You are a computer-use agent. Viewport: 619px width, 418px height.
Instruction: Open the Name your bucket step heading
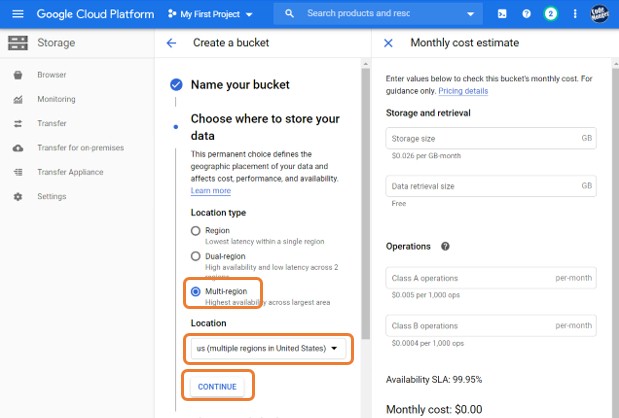(240, 84)
